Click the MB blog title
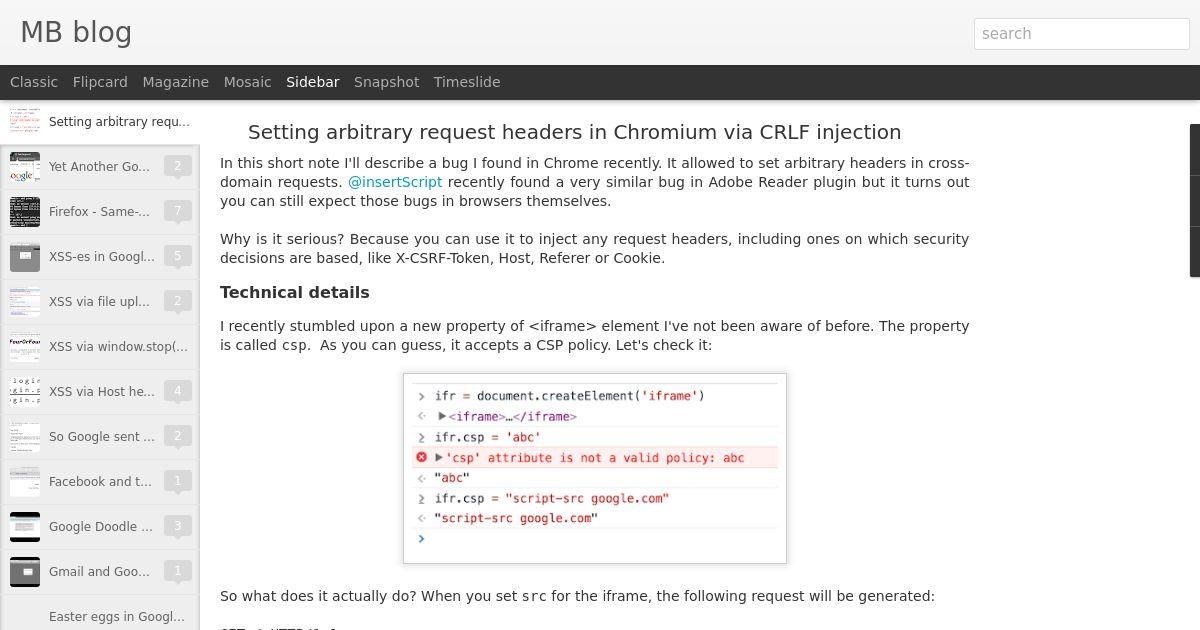This screenshot has width=1200, height=630. click(x=76, y=32)
